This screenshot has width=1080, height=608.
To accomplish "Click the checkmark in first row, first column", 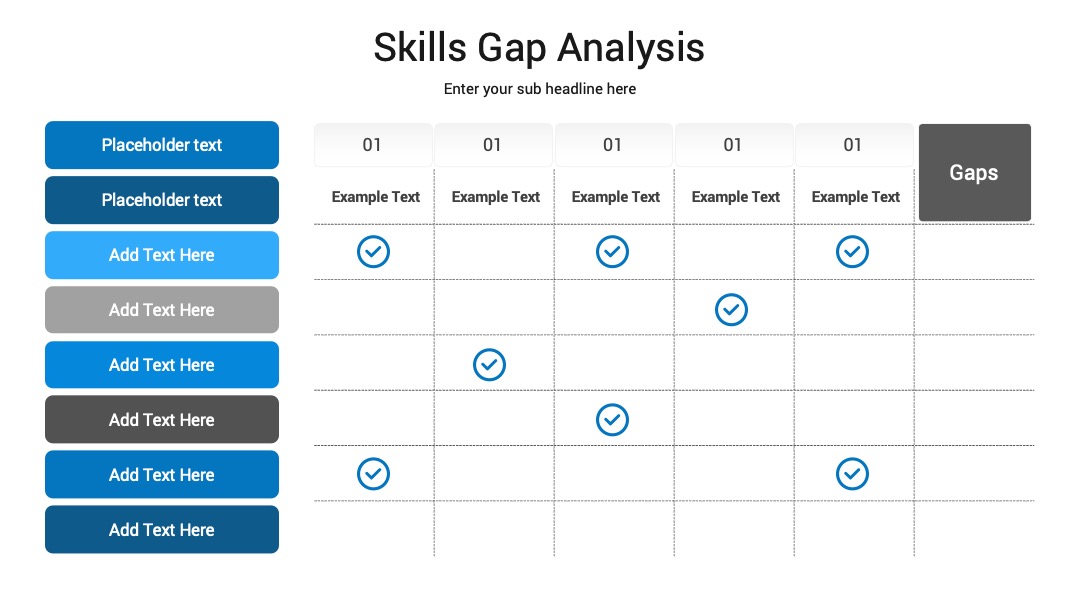I will click(373, 252).
